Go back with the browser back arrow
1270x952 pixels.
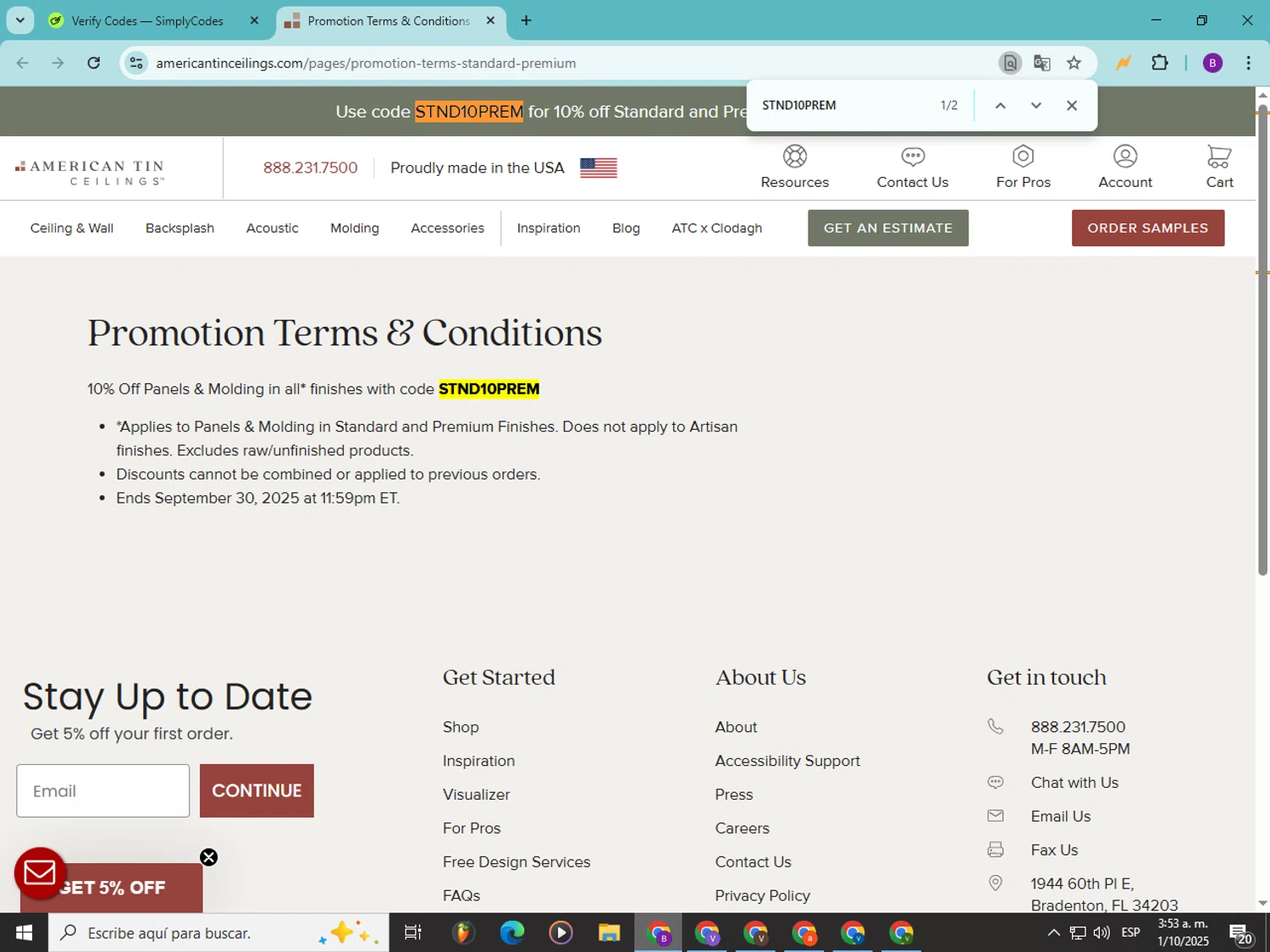click(23, 63)
